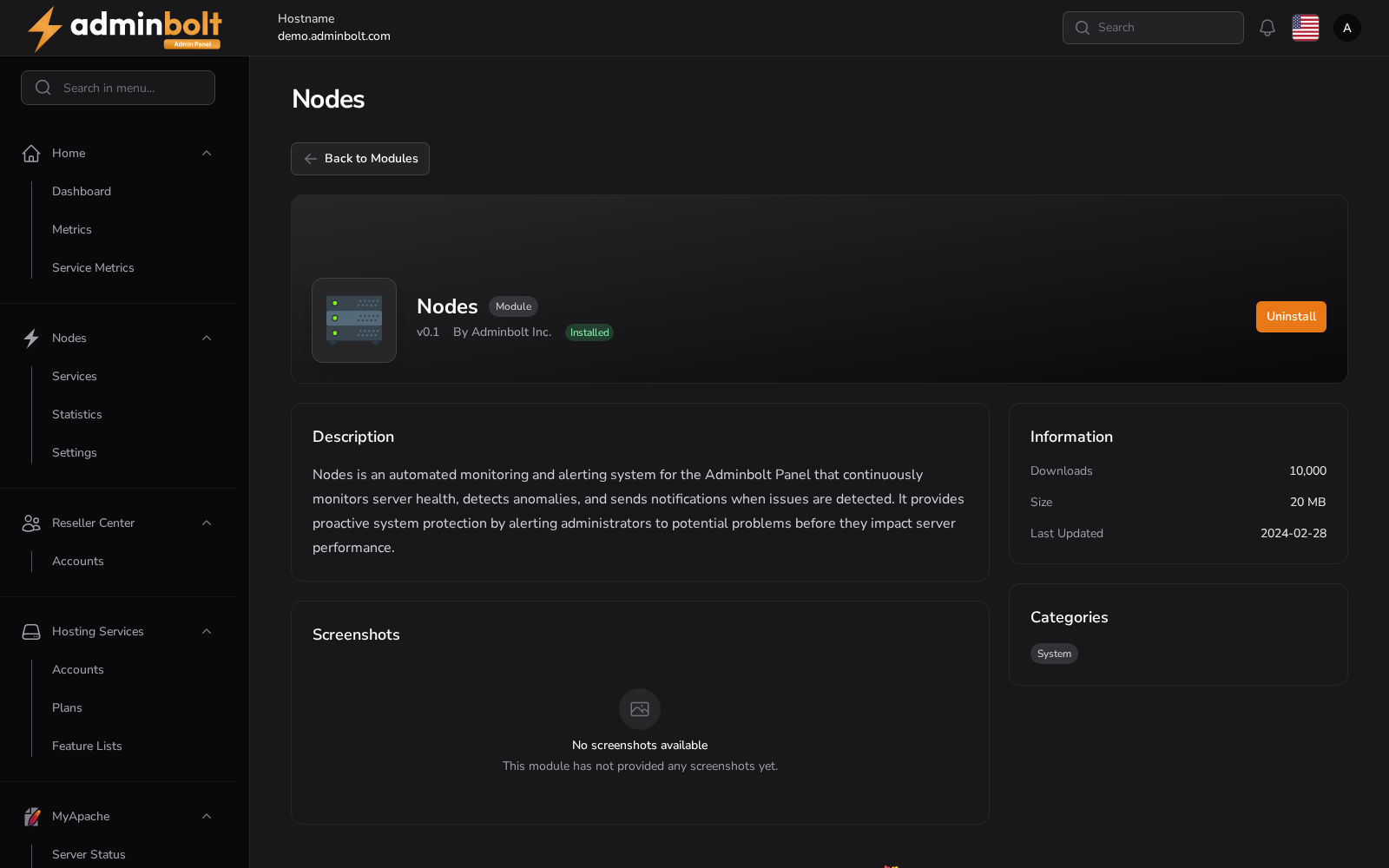Click the Categories heading
This screenshot has height=868, width=1389.
pos(1069,618)
